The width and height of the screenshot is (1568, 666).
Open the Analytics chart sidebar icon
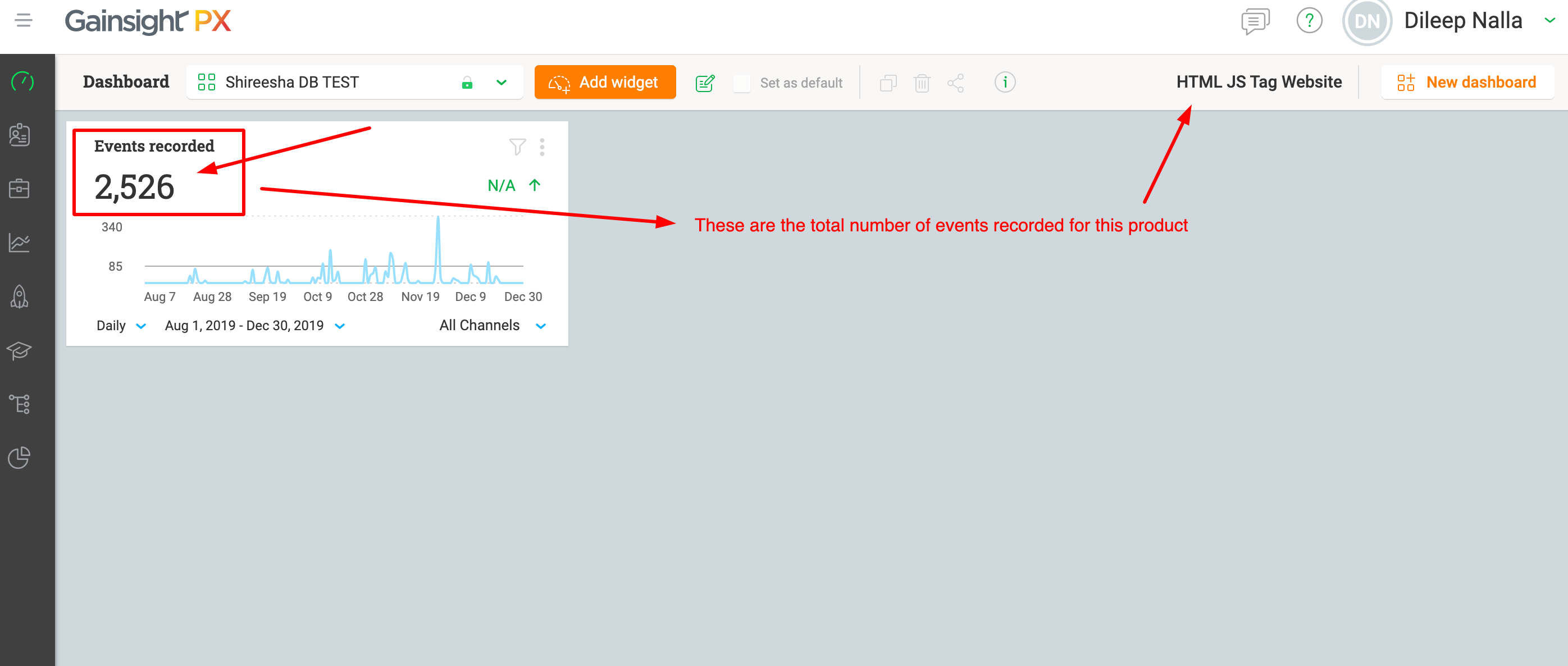20,242
